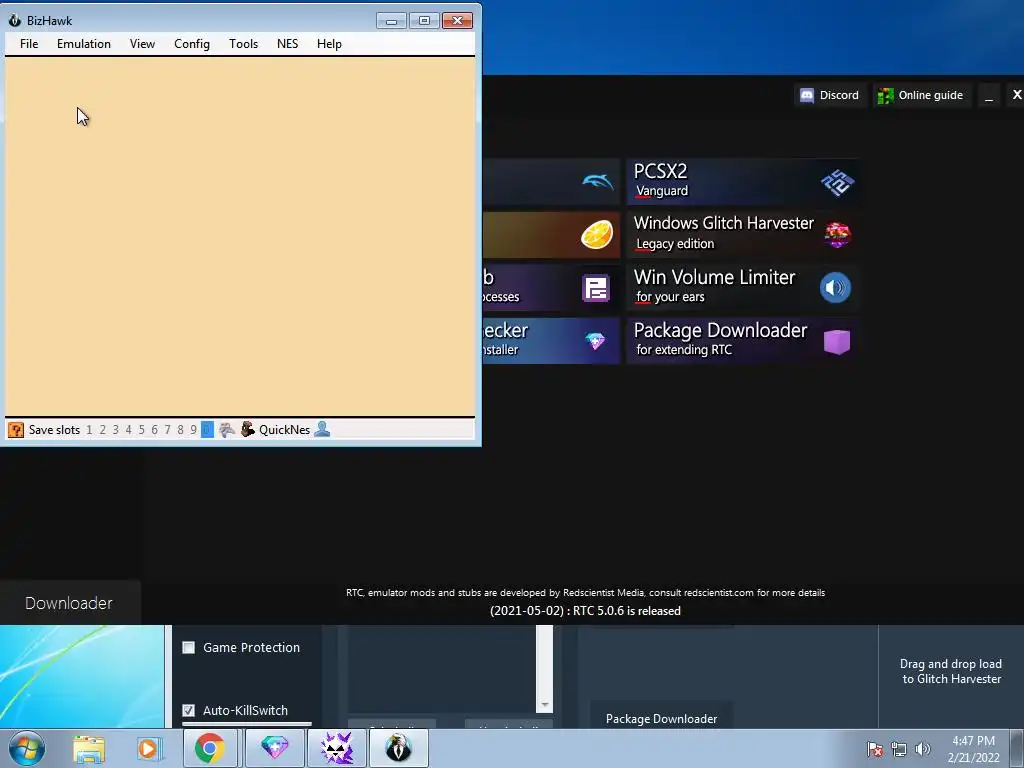Click the QuickNes core icon
The height and width of the screenshot is (768, 1024).
click(x=248, y=429)
